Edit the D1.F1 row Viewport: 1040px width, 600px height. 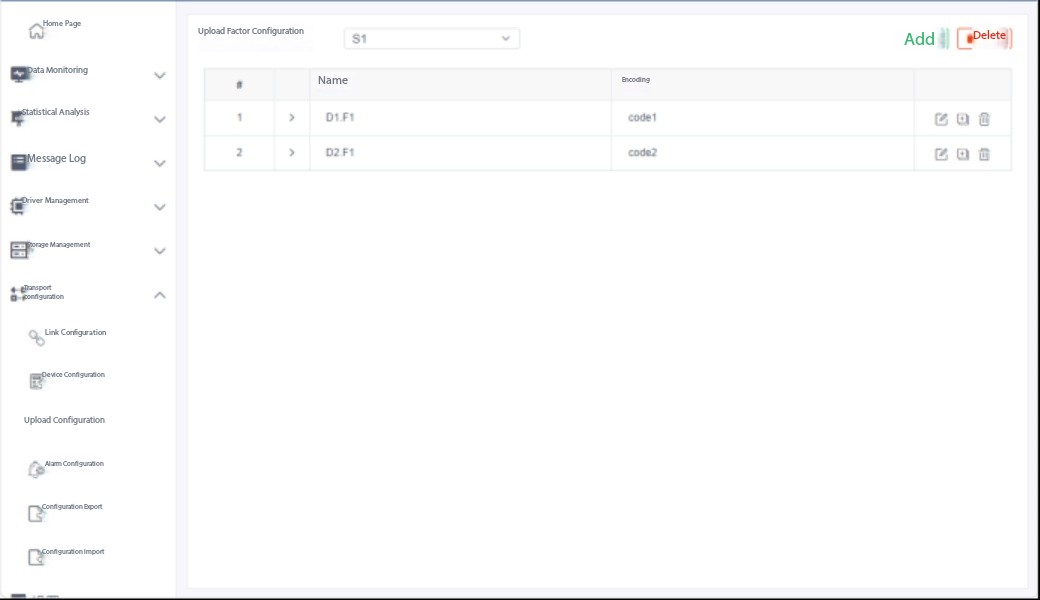[941, 119]
